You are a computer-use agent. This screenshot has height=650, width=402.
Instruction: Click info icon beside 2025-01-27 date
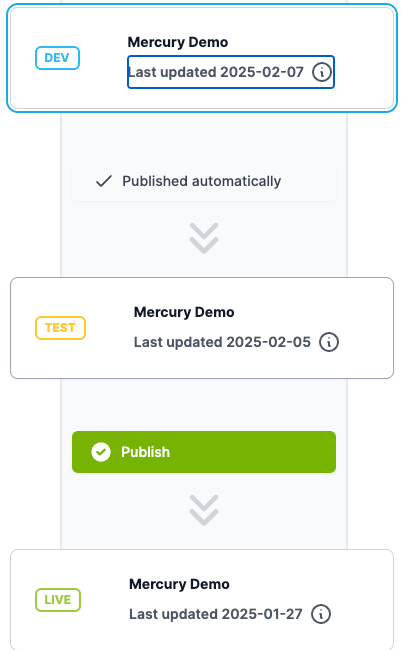pos(321,614)
